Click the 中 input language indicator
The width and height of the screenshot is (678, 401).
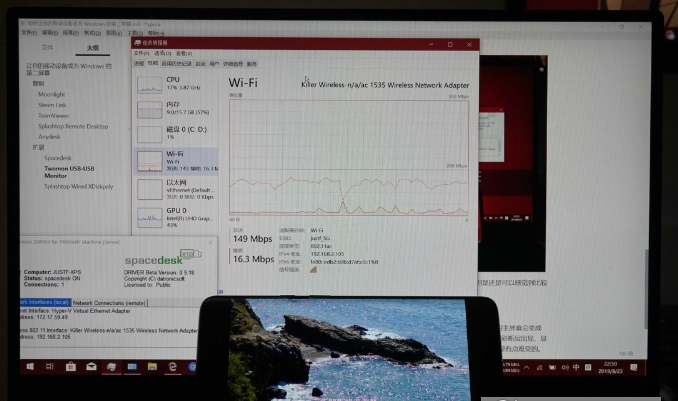(576, 367)
